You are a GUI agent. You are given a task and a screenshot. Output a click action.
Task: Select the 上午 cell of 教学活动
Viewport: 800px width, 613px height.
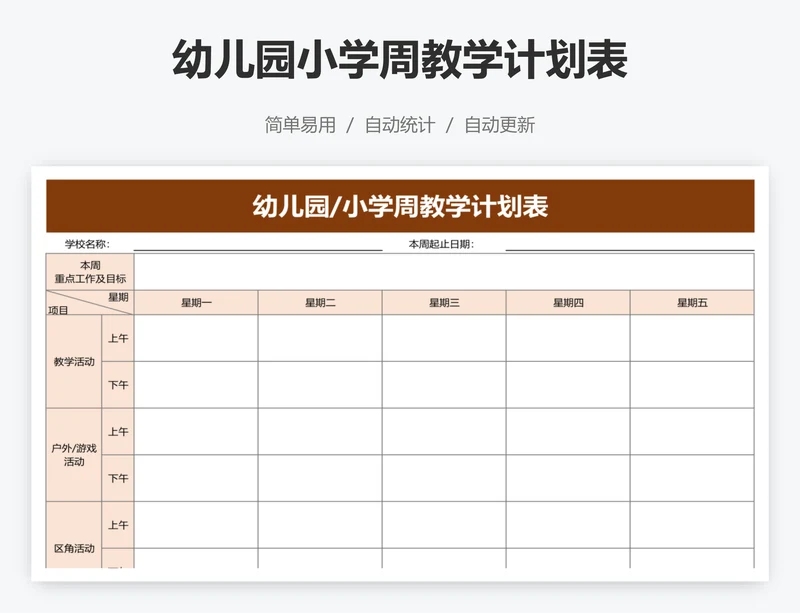coord(118,338)
